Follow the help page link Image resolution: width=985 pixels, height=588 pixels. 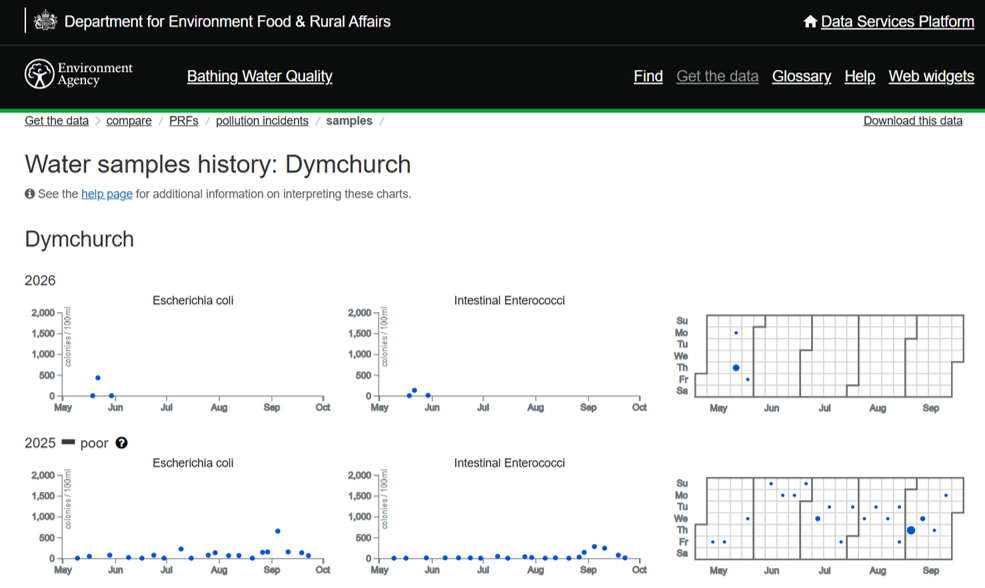click(x=107, y=194)
